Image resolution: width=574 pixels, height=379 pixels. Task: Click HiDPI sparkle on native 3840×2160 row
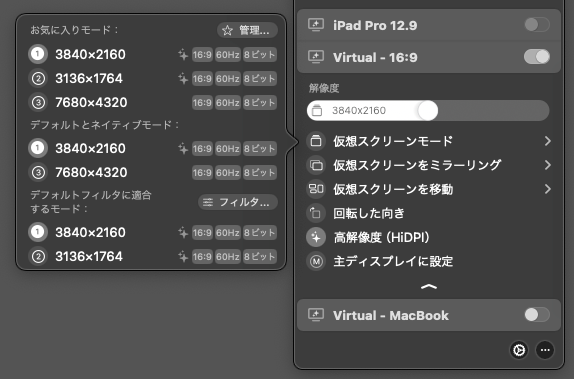click(x=183, y=149)
